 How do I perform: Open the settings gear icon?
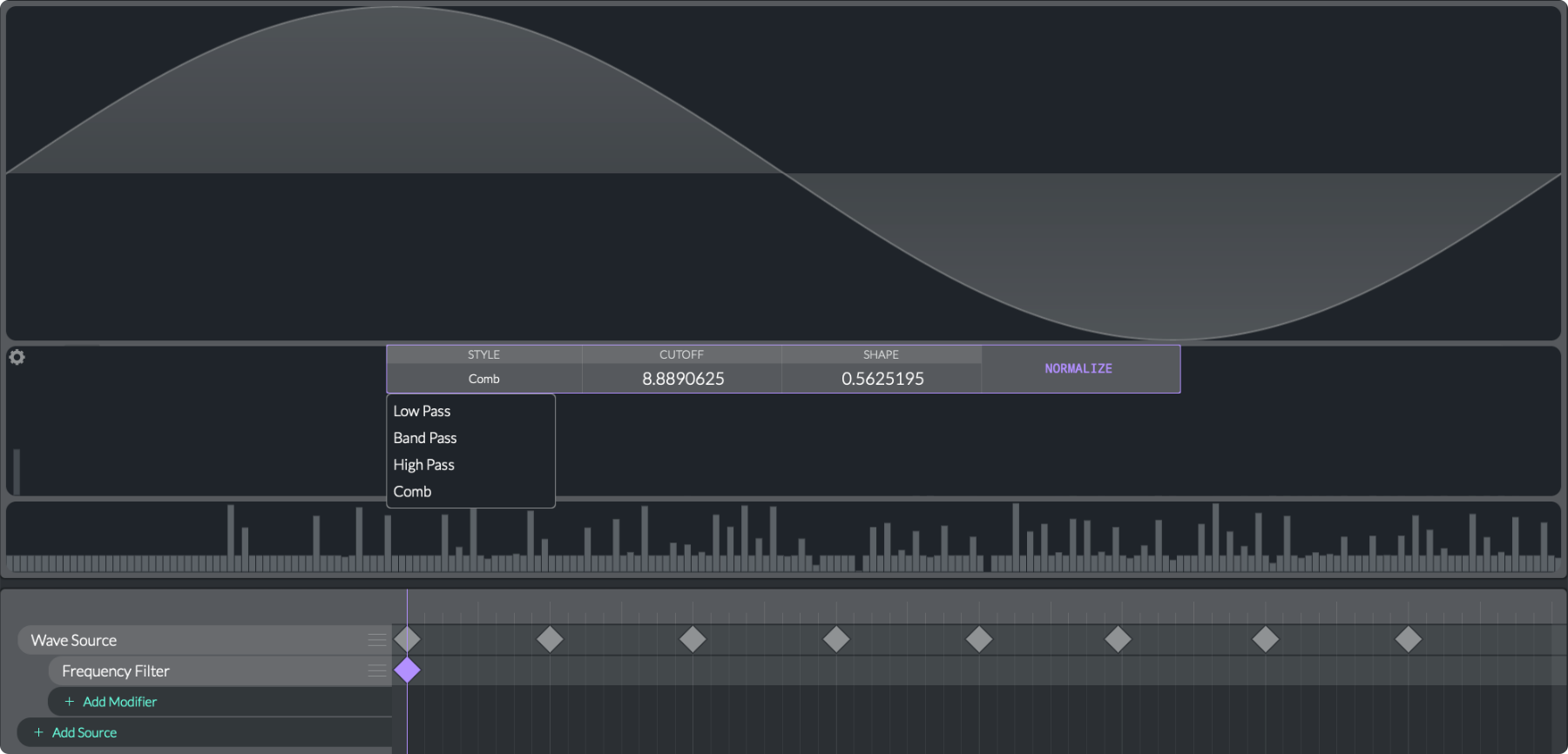tap(17, 357)
